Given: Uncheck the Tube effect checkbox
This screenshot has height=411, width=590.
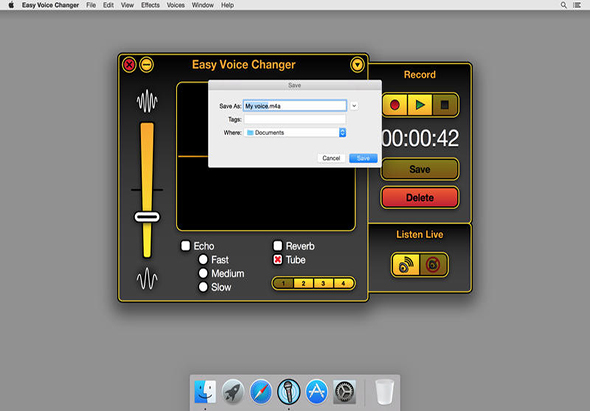Looking at the screenshot, I should pyautogui.click(x=278, y=260).
